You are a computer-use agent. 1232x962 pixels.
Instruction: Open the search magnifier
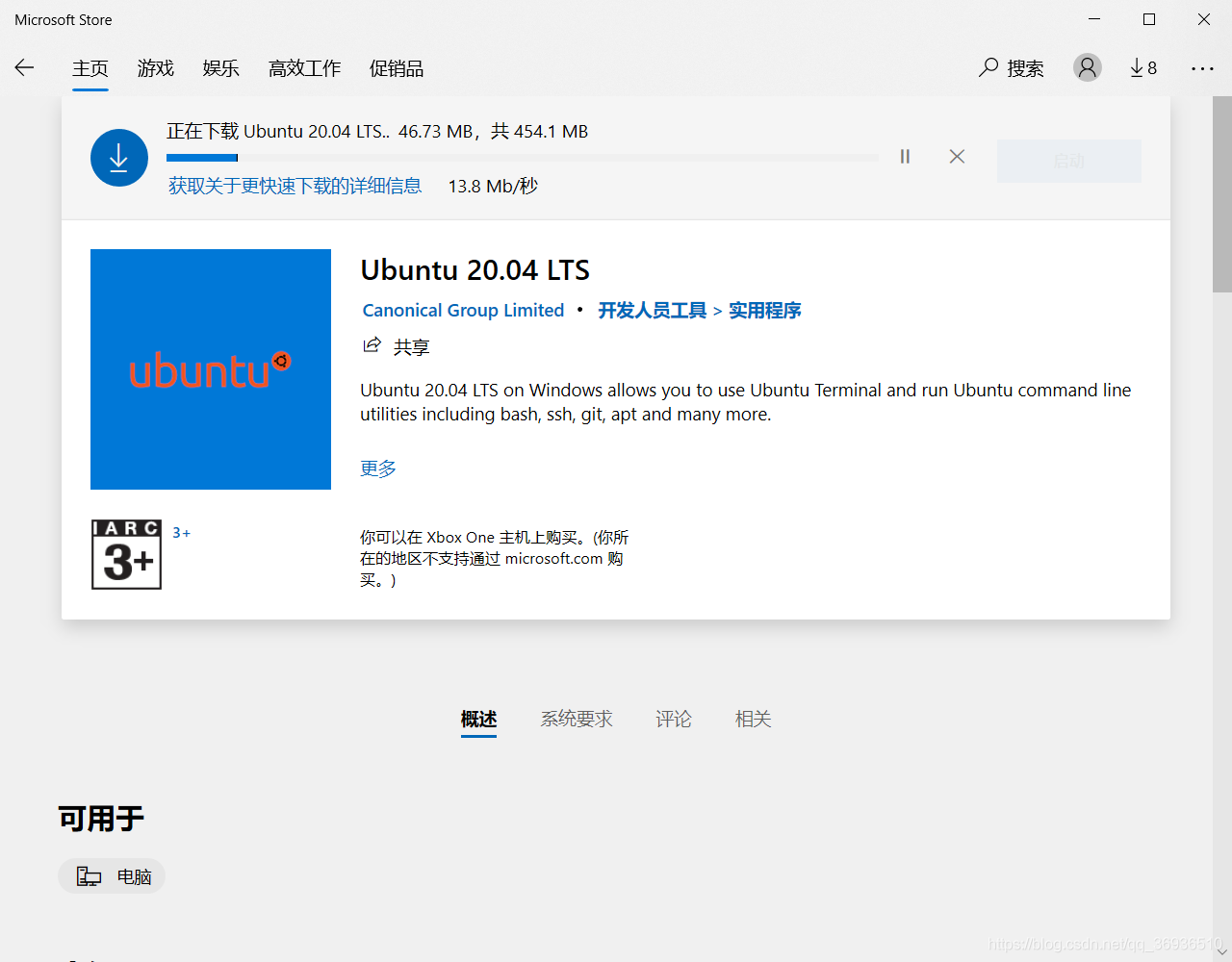click(988, 67)
